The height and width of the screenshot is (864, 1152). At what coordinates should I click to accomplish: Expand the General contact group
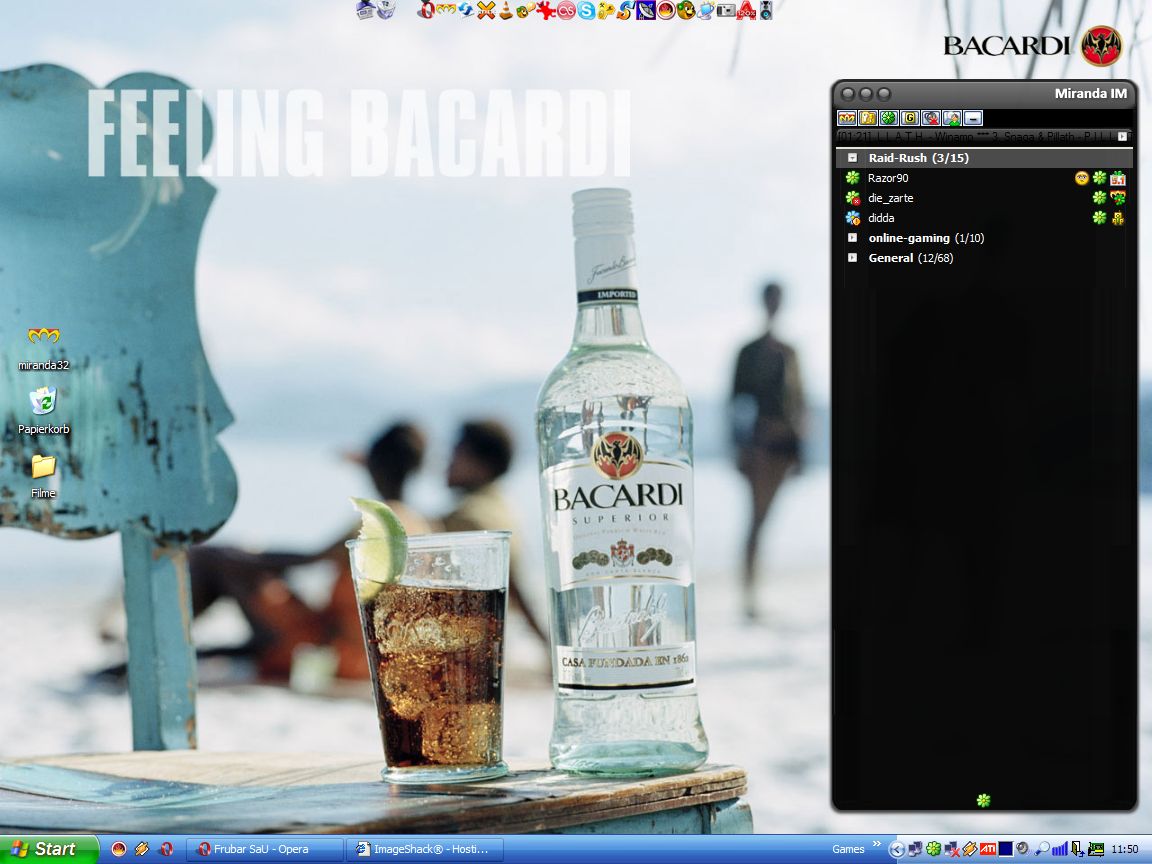[x=852, y=257]
